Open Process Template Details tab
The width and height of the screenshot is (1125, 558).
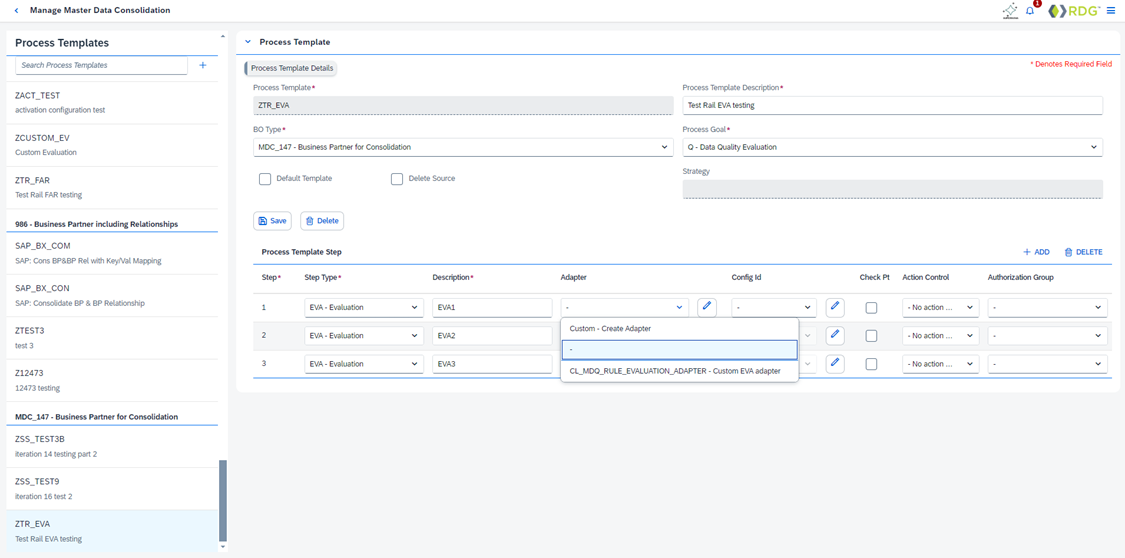pos(291,68)
